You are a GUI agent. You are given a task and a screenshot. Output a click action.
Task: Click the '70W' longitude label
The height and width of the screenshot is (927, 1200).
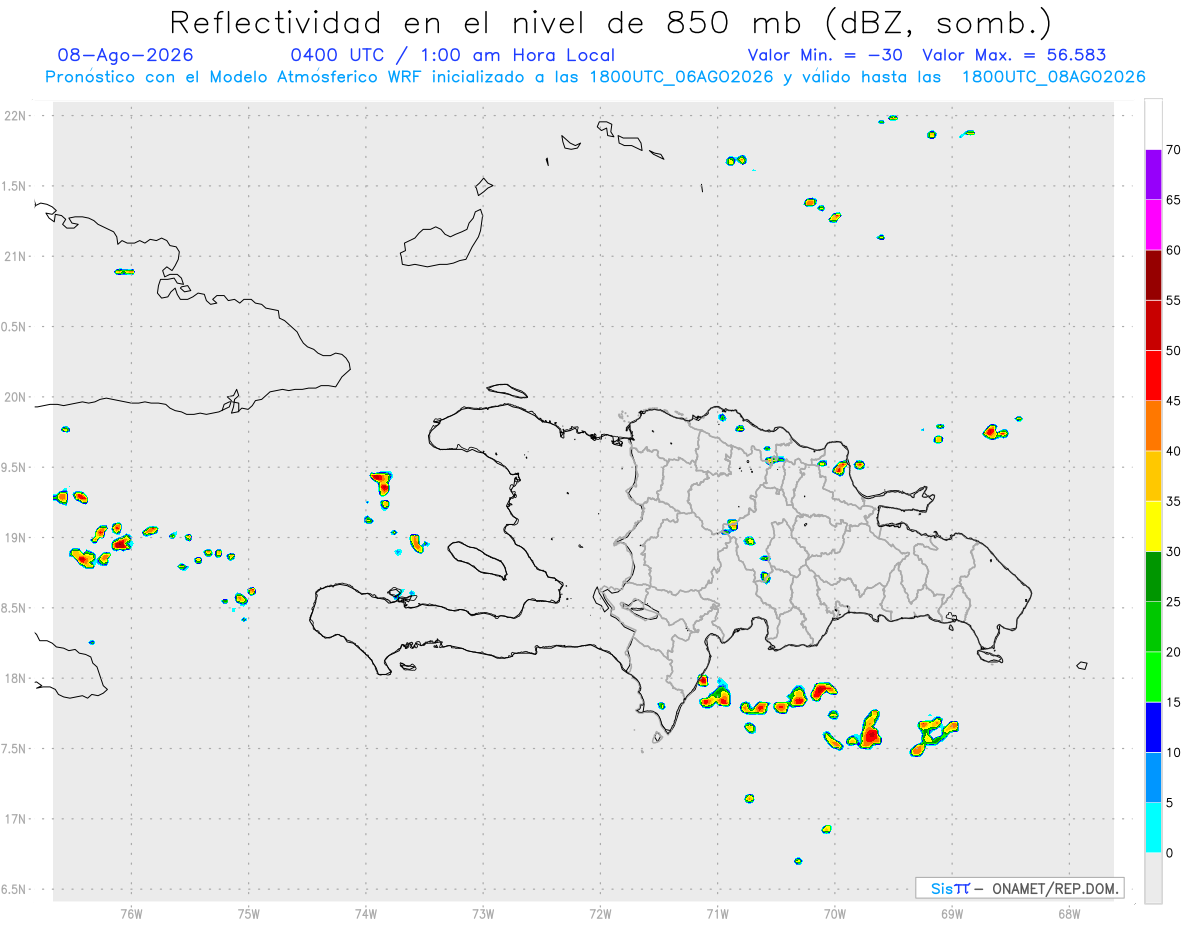pos(835,913)
